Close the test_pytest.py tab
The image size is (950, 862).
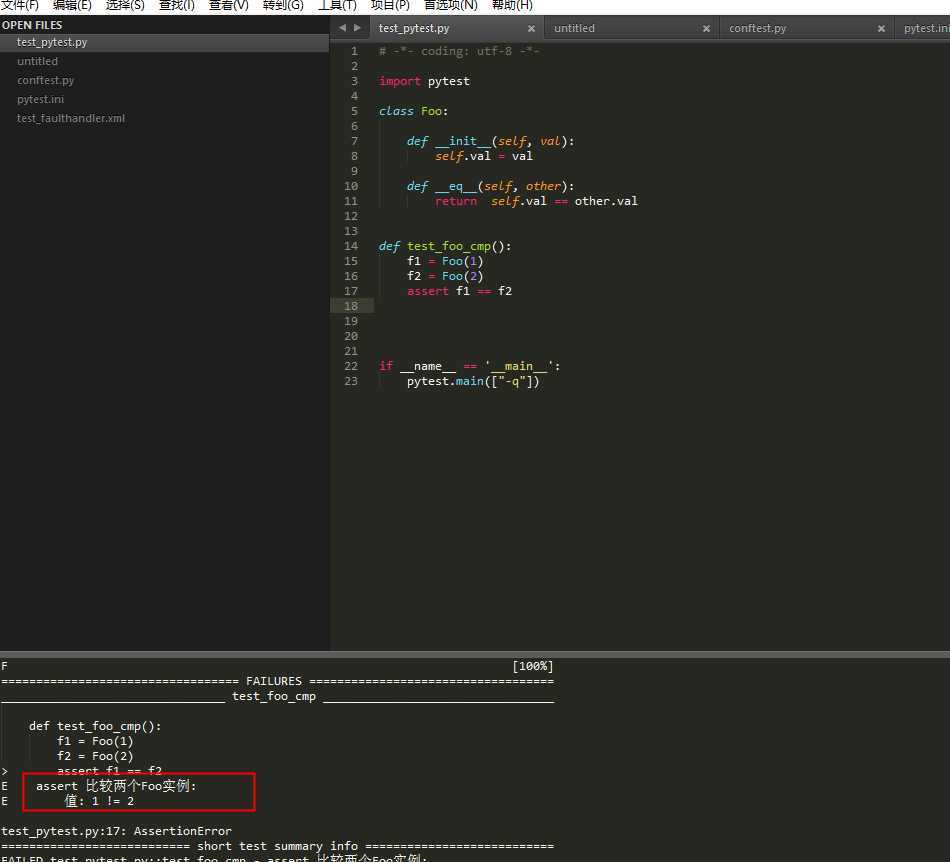click(531, 28)
